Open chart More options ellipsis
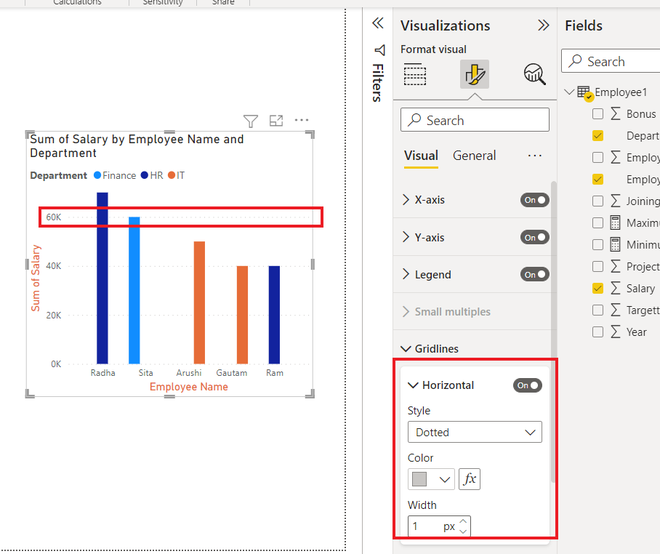 click(x=301, y=120)
